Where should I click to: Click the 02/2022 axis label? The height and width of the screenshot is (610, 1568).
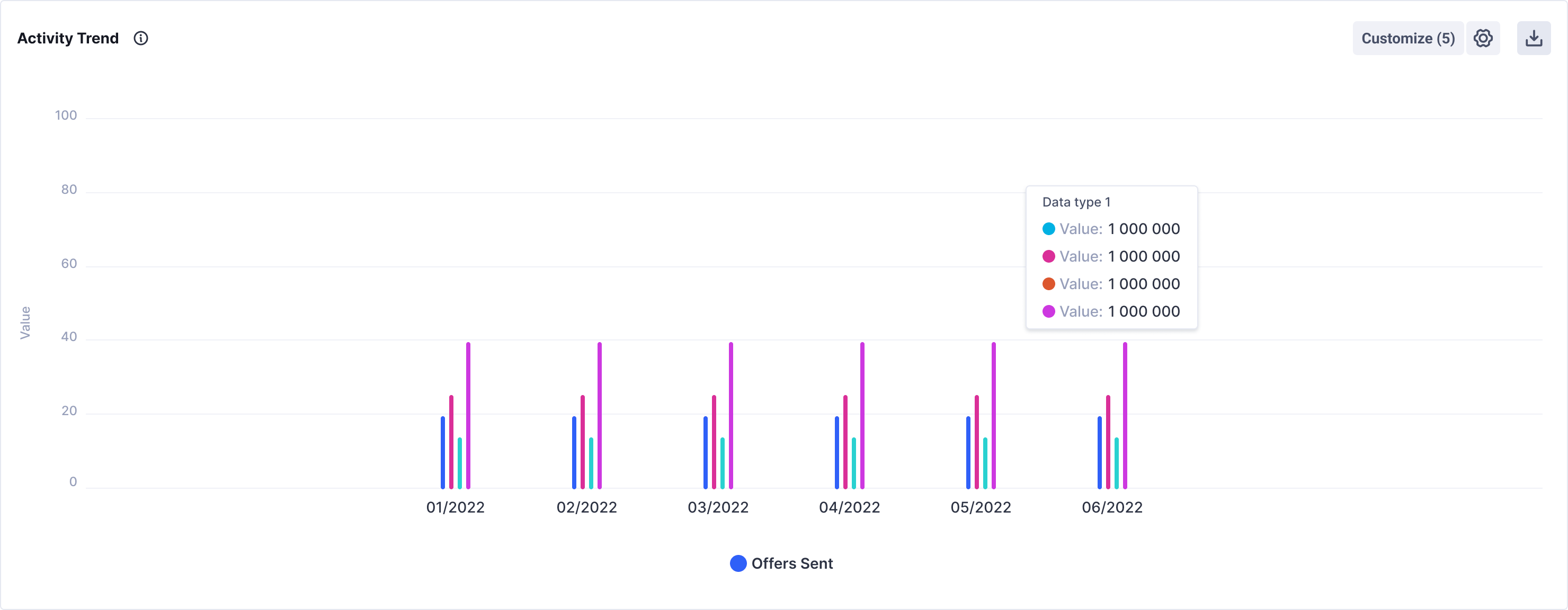coord(586,507)
